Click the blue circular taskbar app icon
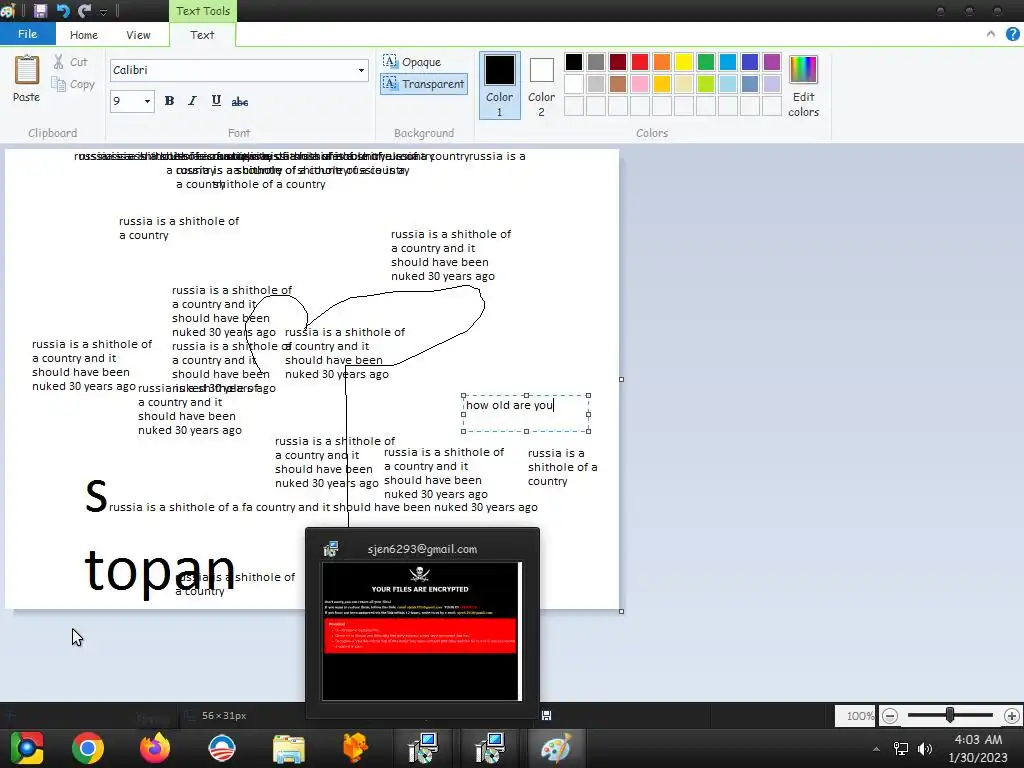Viewport: 1024px width, 768px height. (x=221, y=748)
